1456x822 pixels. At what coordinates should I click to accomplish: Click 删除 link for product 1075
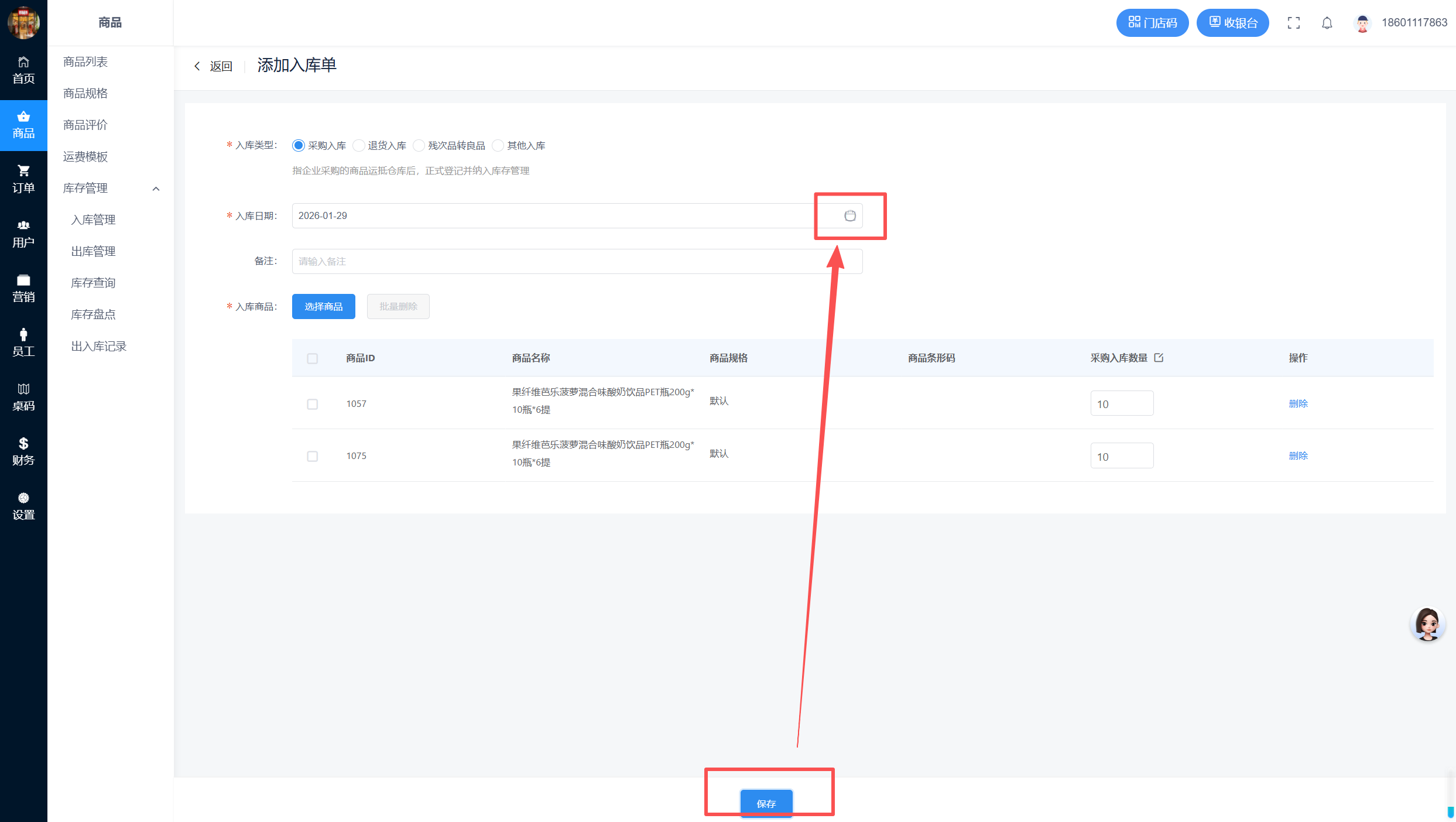click(x=1297, y=455)
